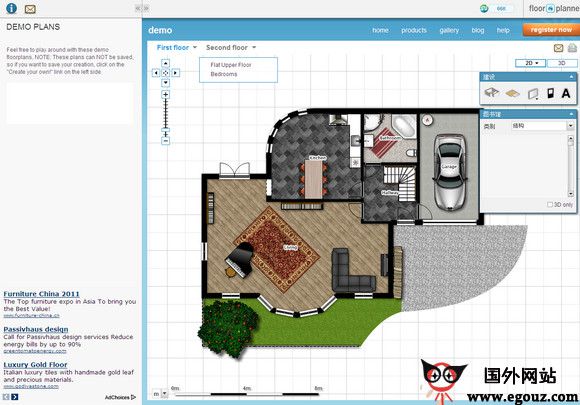
Task: Enable the 3D only checkbox
Action: pyautogui.click(x=550, y=205)
